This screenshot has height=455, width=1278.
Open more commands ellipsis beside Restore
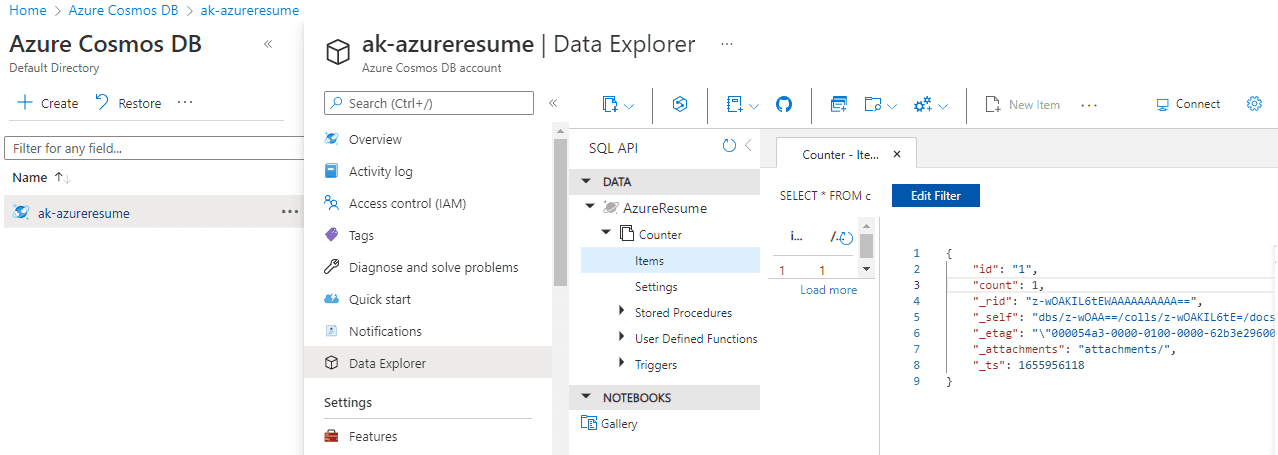pos(185,103)
